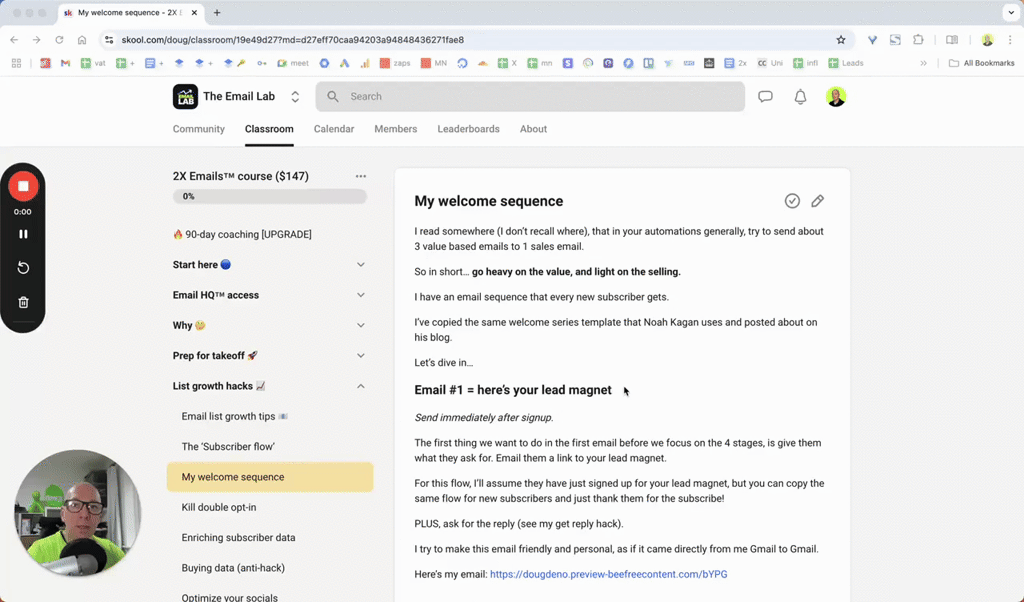Open The Email Lab community switcher

click(x=295, y=97)
